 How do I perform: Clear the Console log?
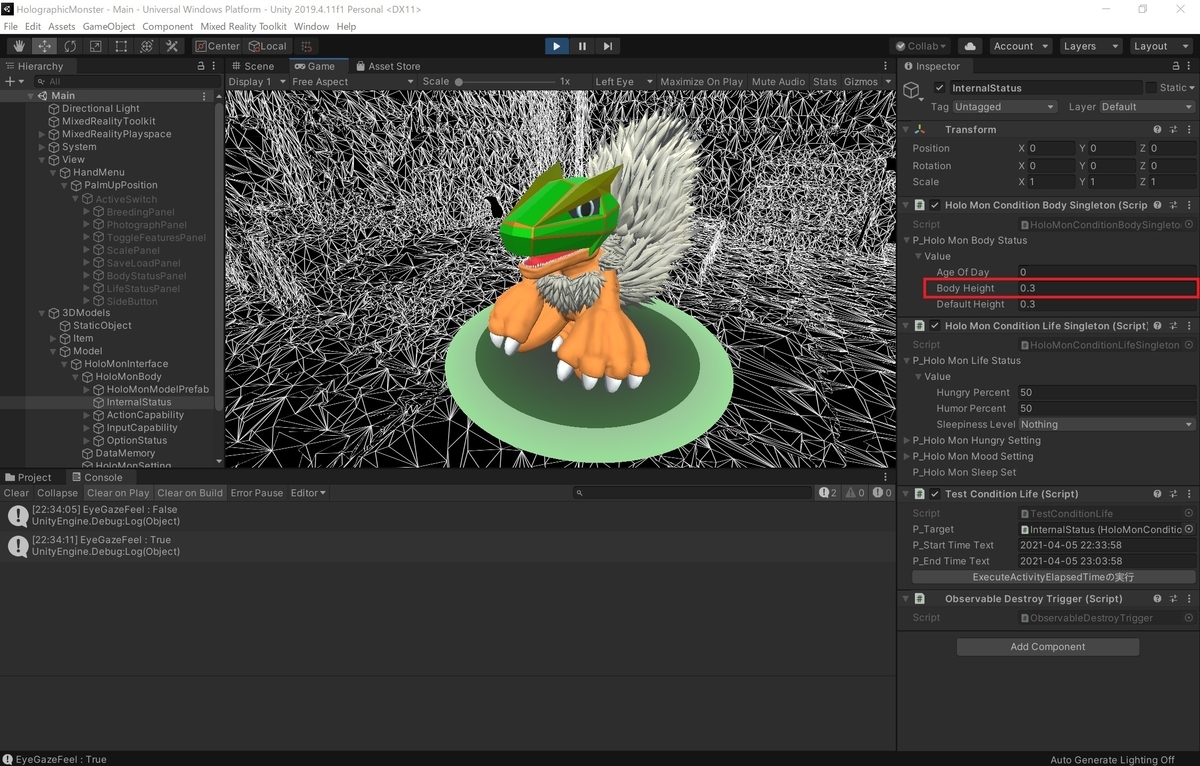tap(16, 493)
